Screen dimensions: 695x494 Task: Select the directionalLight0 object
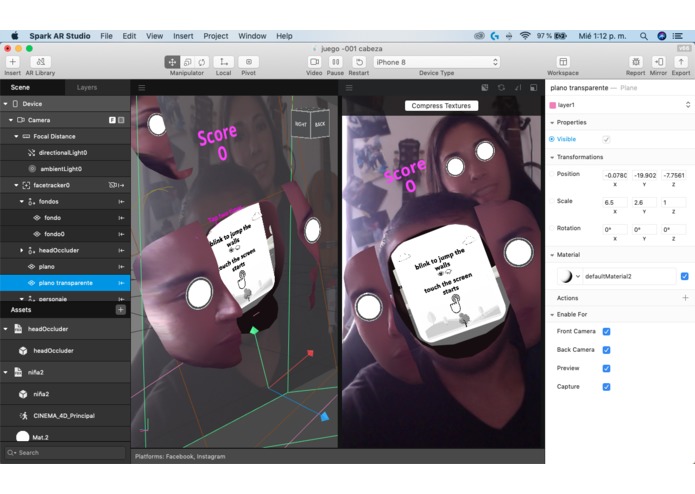[65, 152]
